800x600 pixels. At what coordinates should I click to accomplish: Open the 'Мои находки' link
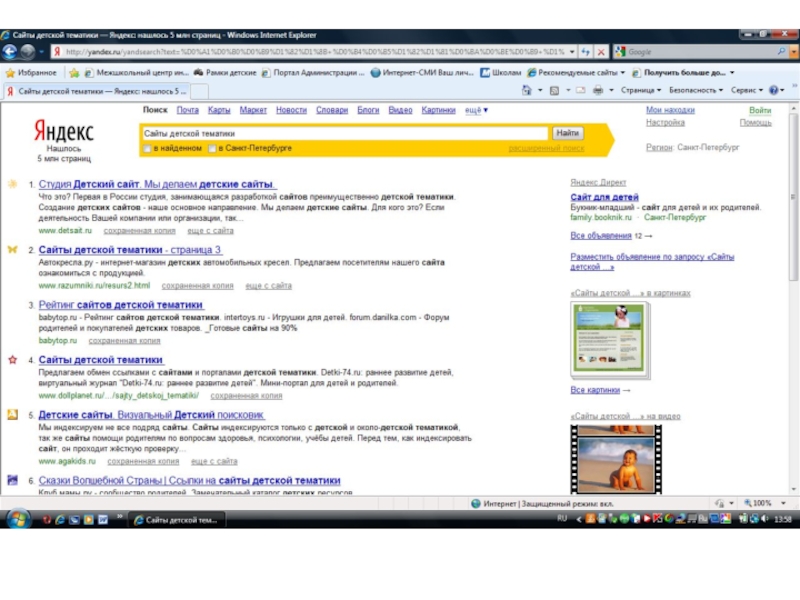[670, 110]
